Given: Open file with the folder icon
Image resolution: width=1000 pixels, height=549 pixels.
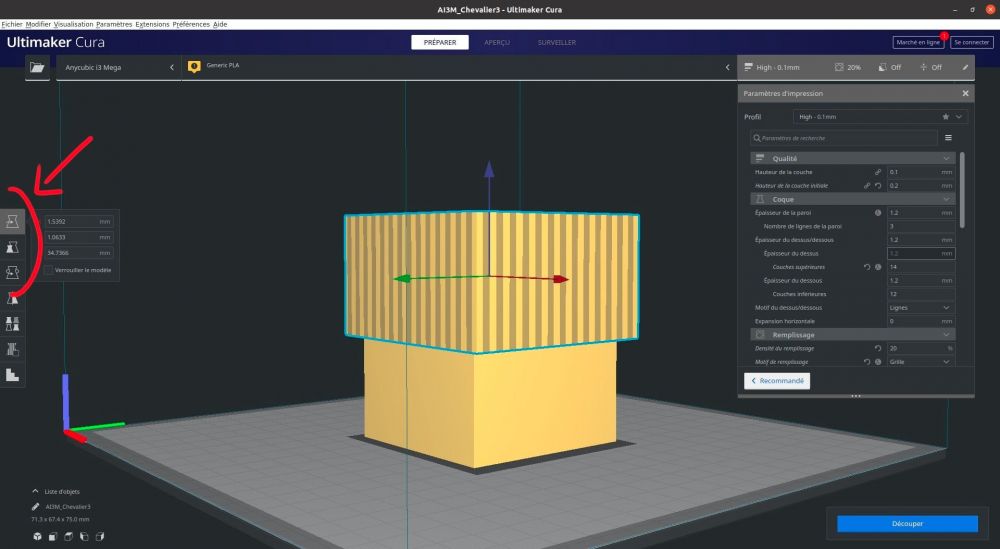Looking at the screenshot, I should (38, 67).
